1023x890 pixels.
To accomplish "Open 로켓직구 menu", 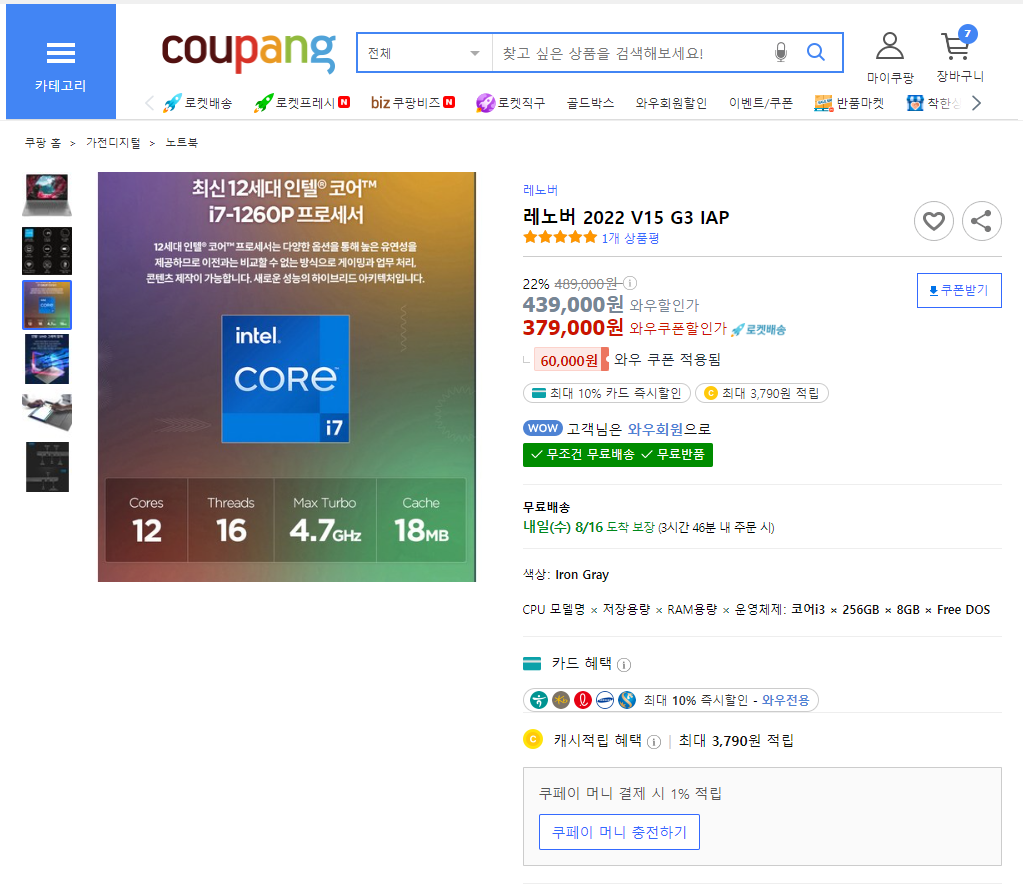I will (510, 103).
